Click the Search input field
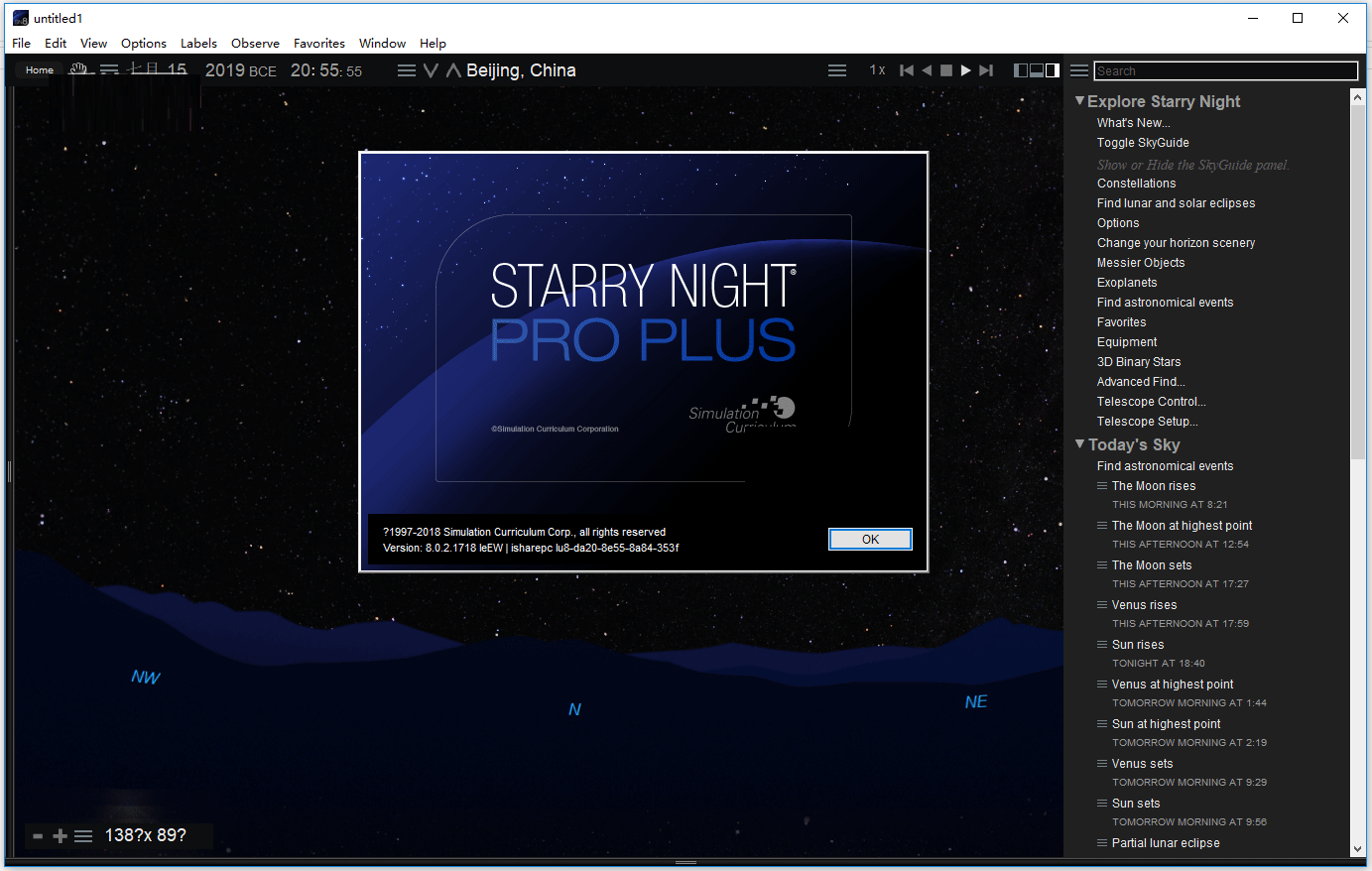Screen dimensions: 1372x871 tap(1226, 70)
